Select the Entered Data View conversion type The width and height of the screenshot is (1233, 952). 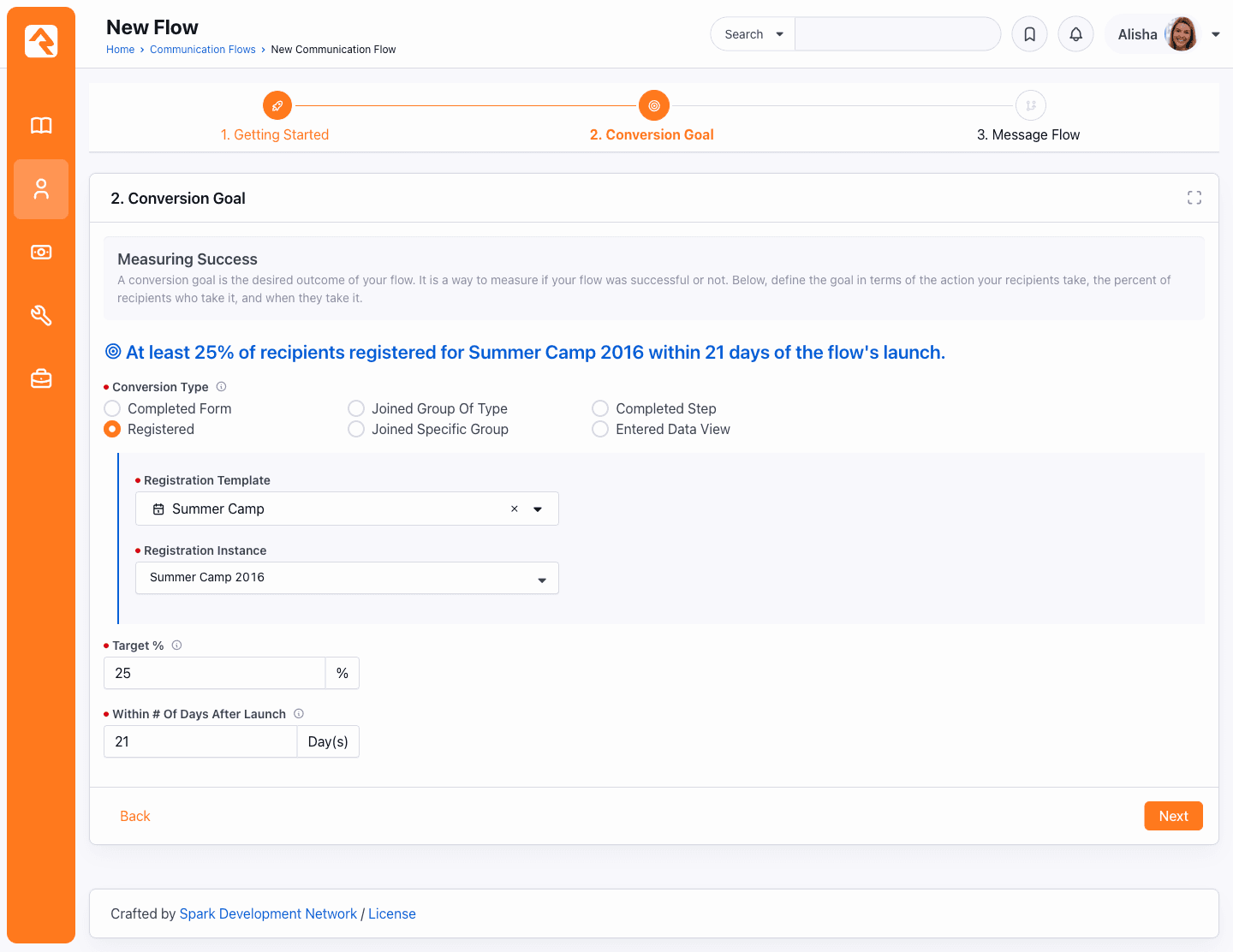[599, 429]
